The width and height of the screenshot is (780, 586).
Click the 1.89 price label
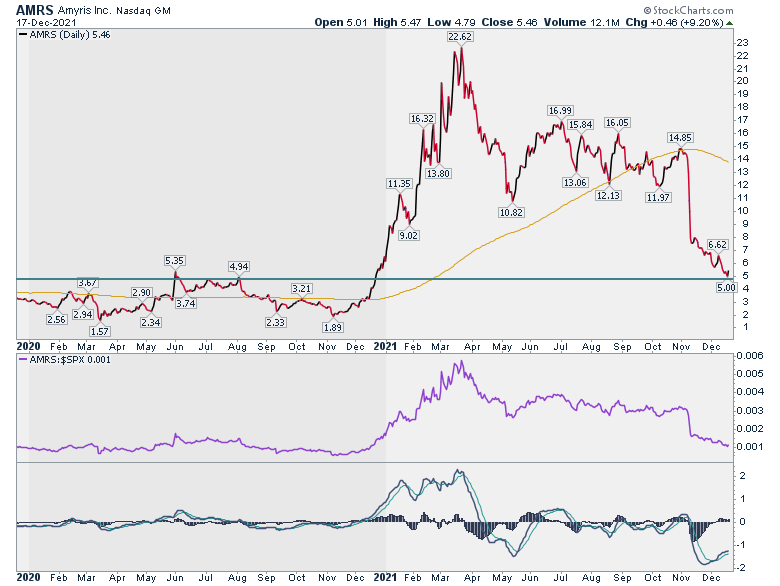[332, 327]
